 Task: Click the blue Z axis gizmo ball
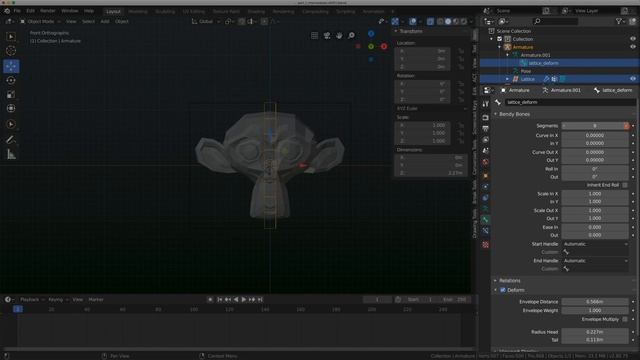[371, 33]
